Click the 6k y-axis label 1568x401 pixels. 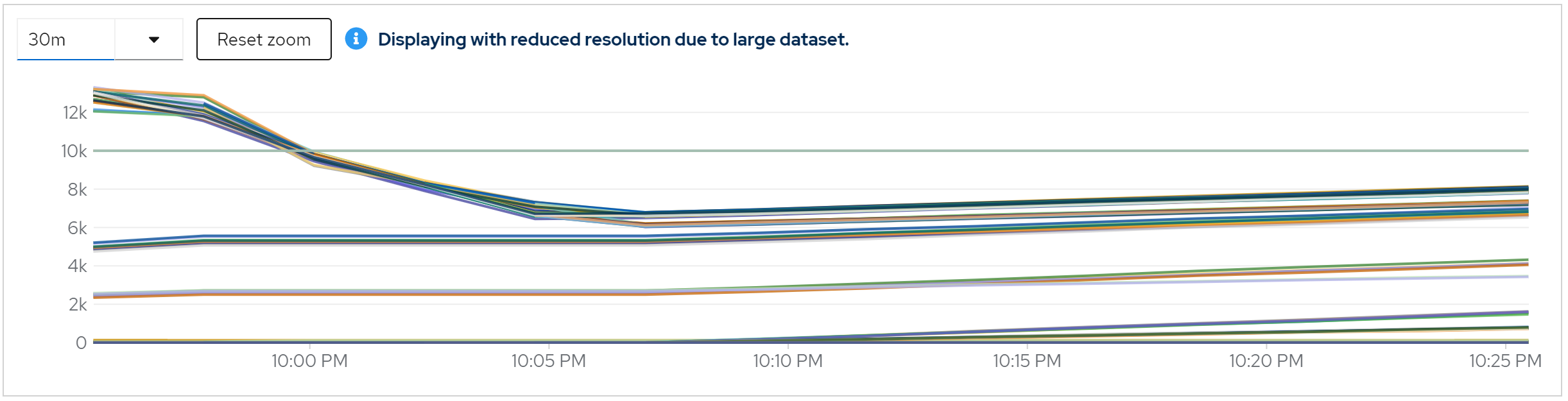[x=76, y=228]
